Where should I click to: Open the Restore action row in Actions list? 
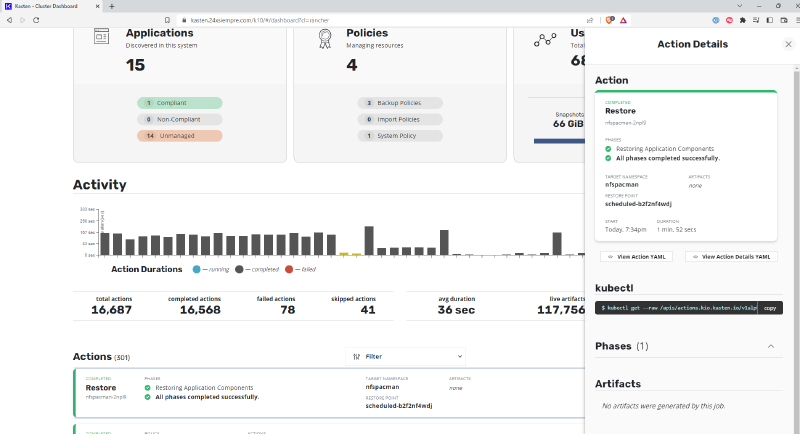pos(329,393)
